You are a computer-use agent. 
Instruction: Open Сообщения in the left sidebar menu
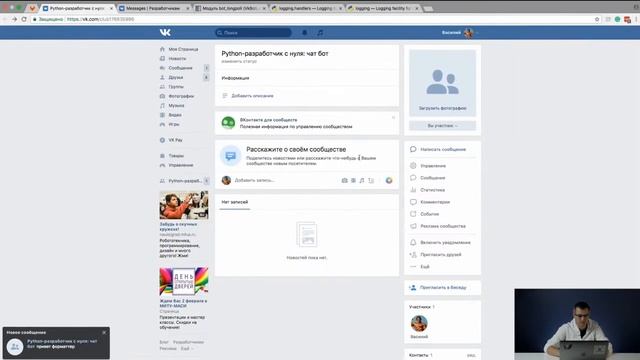pos(180,68)
